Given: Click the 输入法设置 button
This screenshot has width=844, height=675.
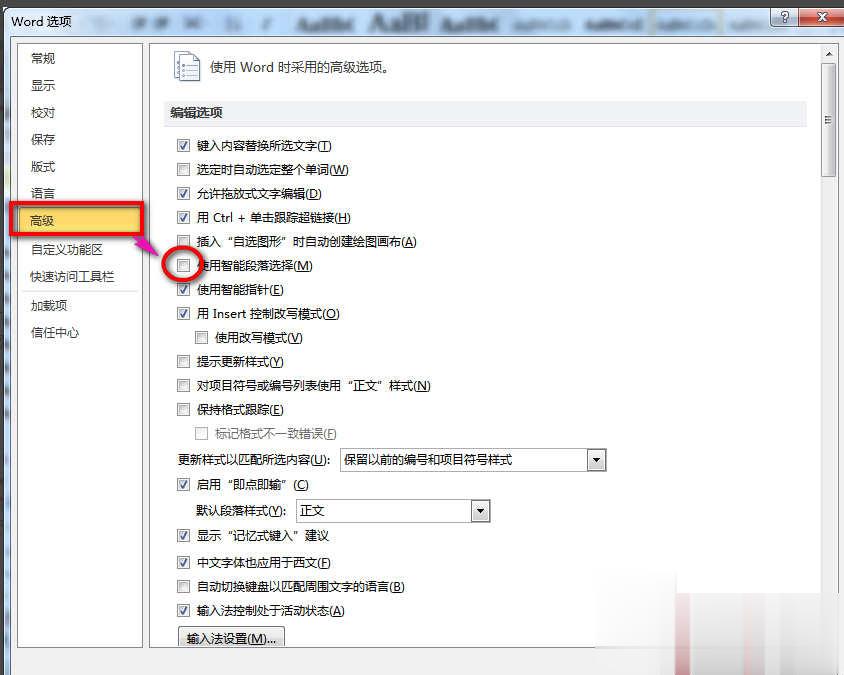Looking at the screenshot, I should coord(231,638).
